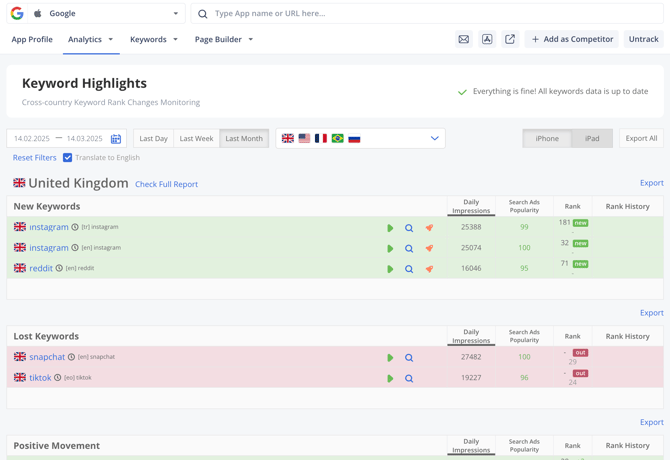This screenshot has width=670, height=460.
Task: Click clock history icon beside tiktok
Action: (x=58, y=378)
